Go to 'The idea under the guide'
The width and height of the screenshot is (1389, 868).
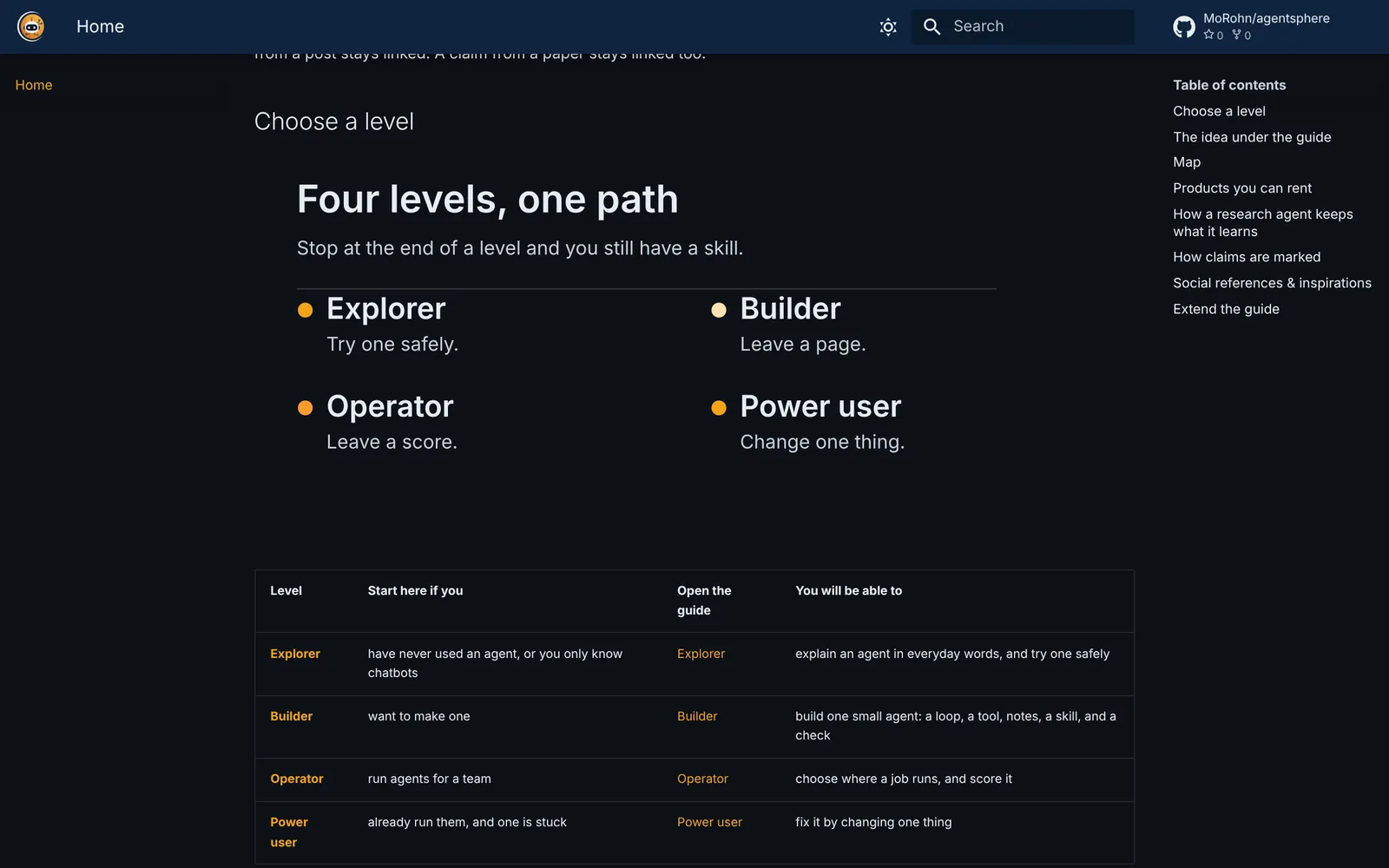pyautogui.click(x=1252, y=137)
